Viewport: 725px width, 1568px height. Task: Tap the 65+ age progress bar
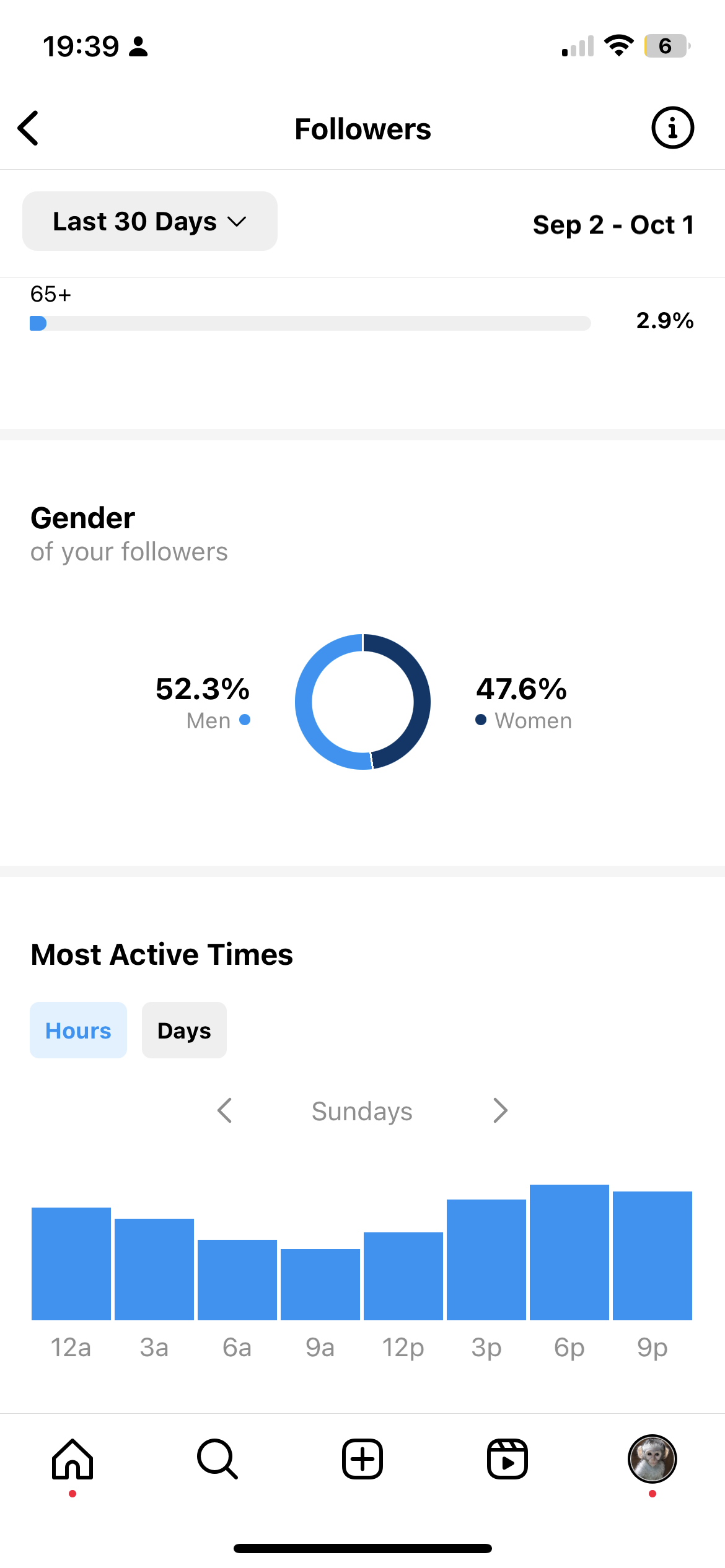click(310, 323)
